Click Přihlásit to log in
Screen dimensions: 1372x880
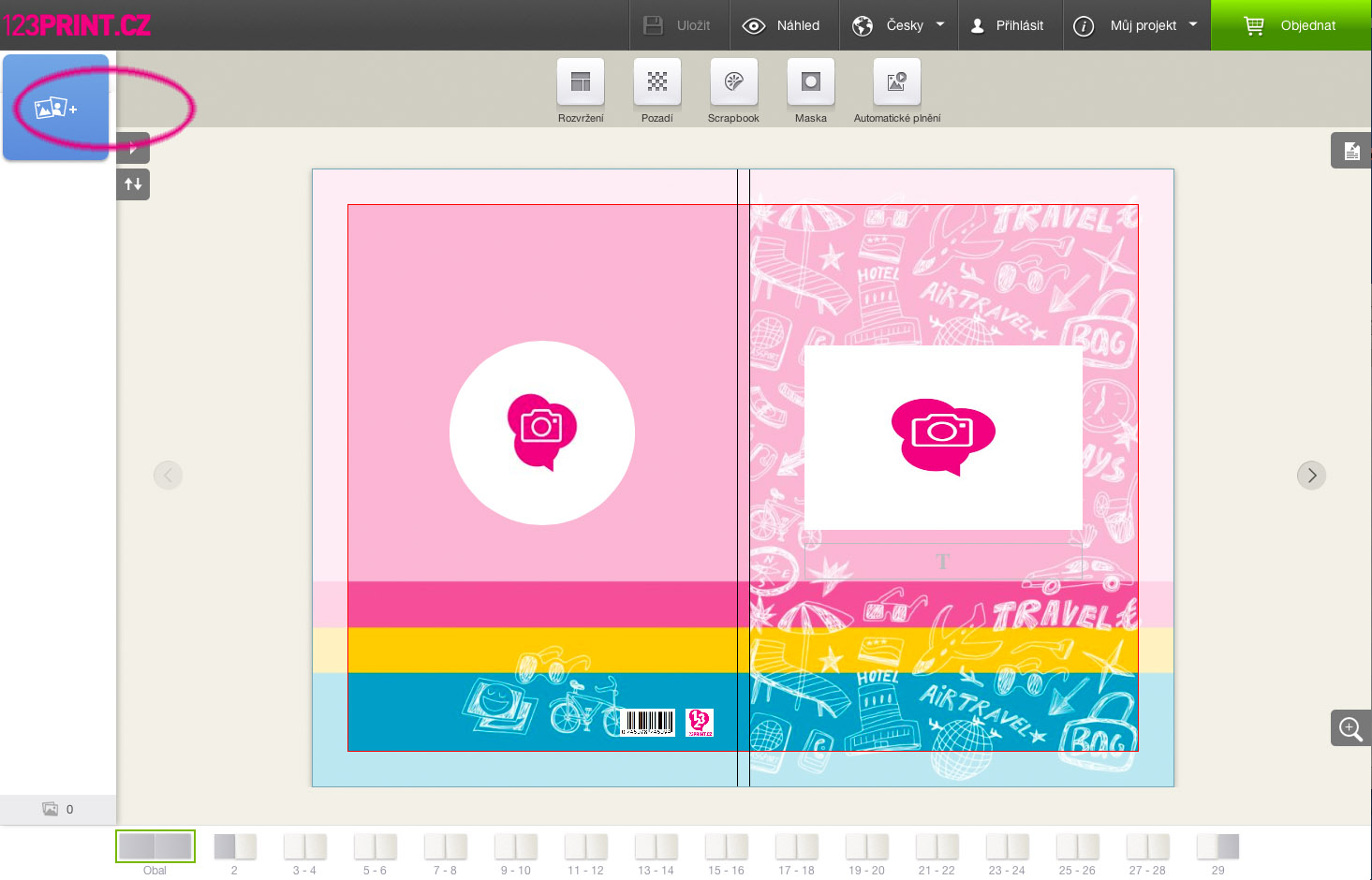click(x=1008, y=25)
